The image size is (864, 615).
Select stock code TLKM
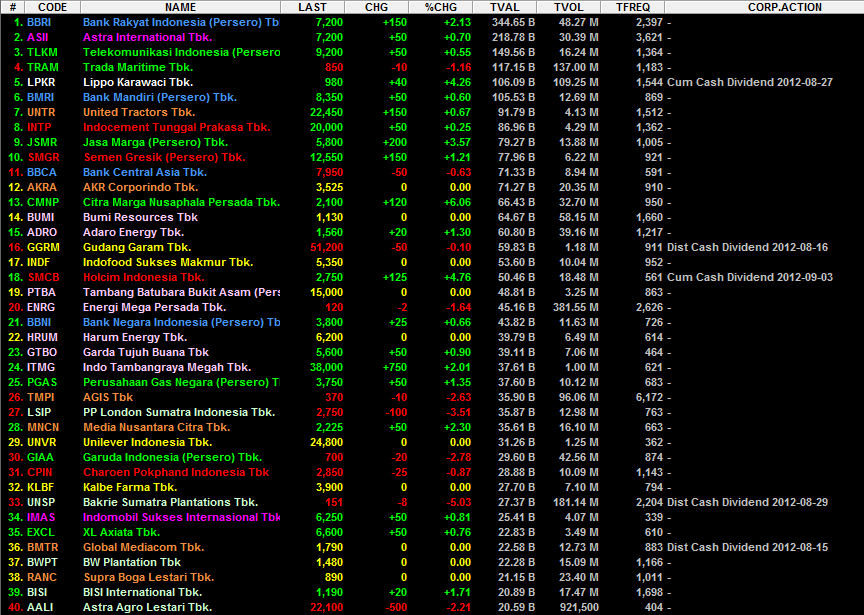click(42, 52)
